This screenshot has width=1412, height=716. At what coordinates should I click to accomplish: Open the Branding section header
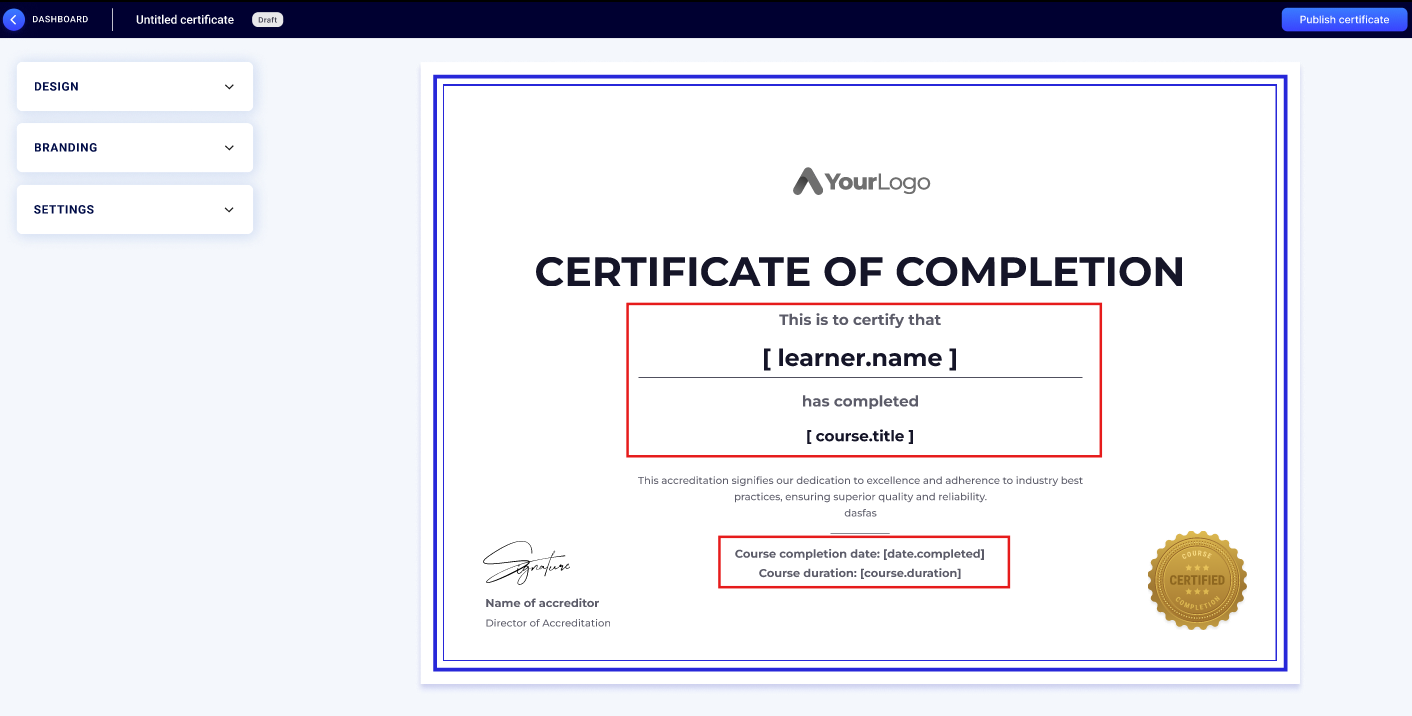pyautogui.click(x=66, y=148)
